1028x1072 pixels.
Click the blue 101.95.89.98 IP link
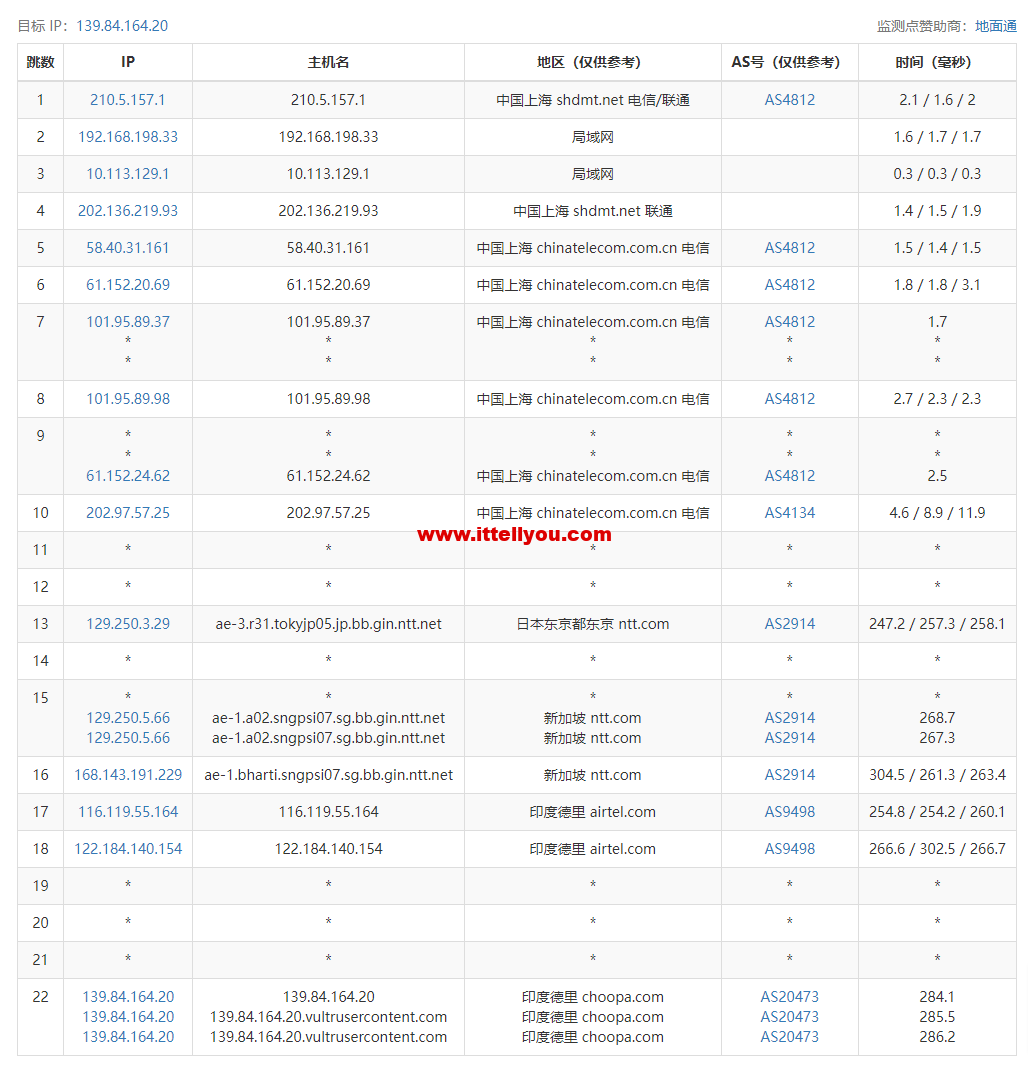point(128,399)
